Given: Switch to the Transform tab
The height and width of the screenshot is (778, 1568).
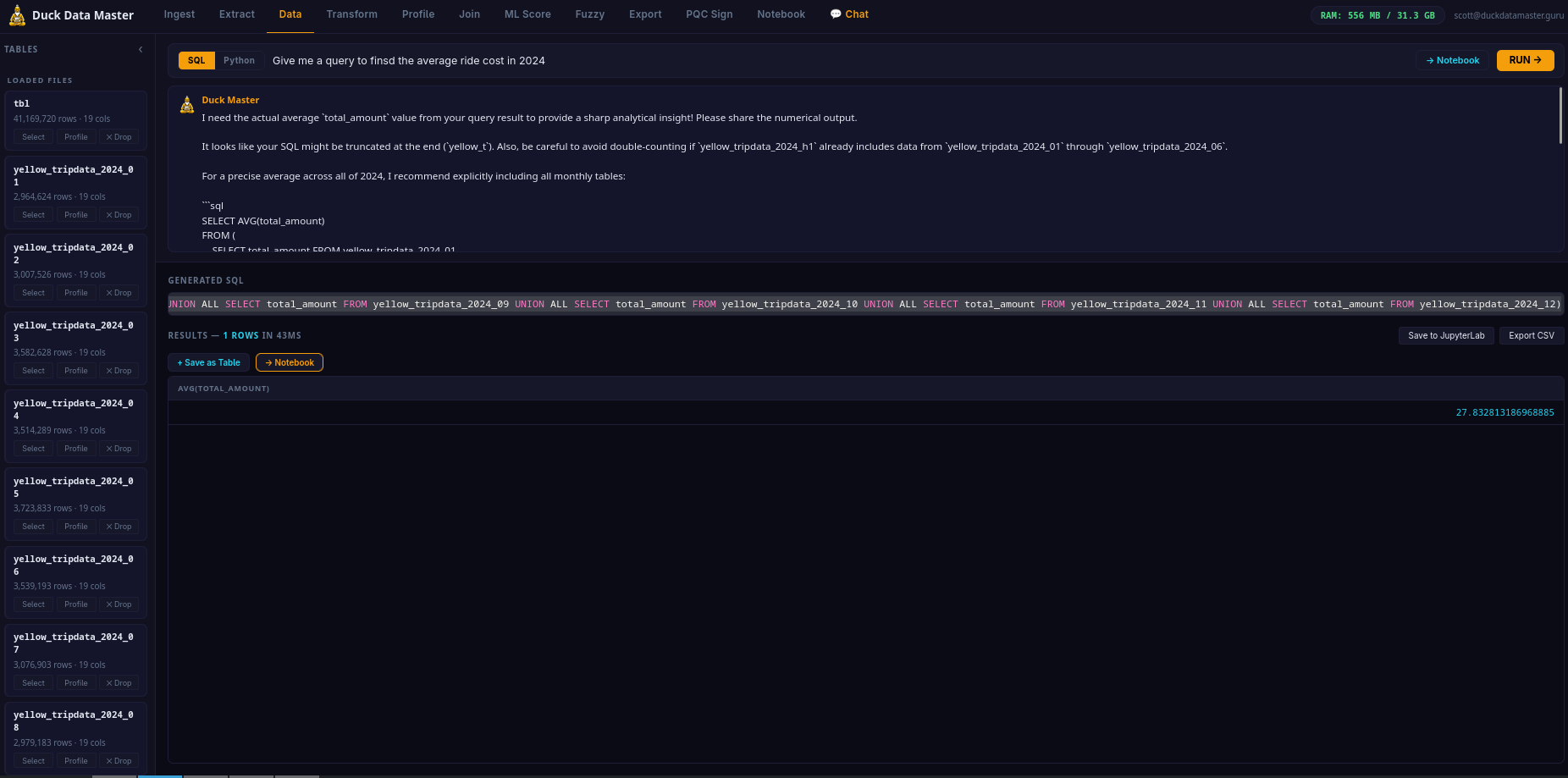Looking at the screenshot, I should tap(352, 14).
